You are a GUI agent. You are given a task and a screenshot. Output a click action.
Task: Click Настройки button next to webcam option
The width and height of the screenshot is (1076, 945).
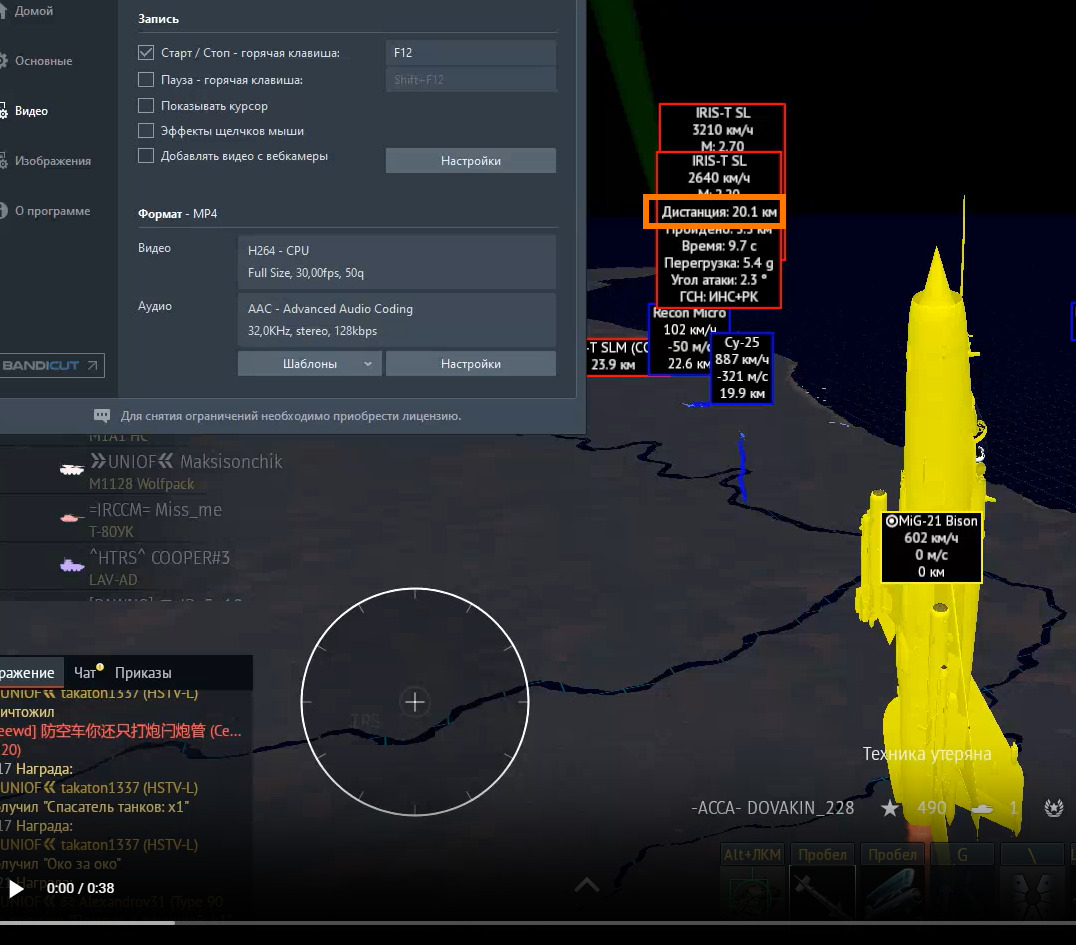[x=470, y=161]
